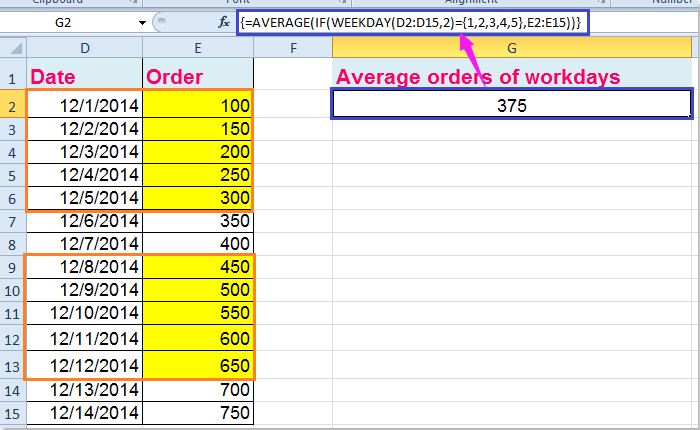The height and width of the screenshot is (430, 700).
Task: Click the Date header cell
Action: pyautogui.click(x=84, y=77)
